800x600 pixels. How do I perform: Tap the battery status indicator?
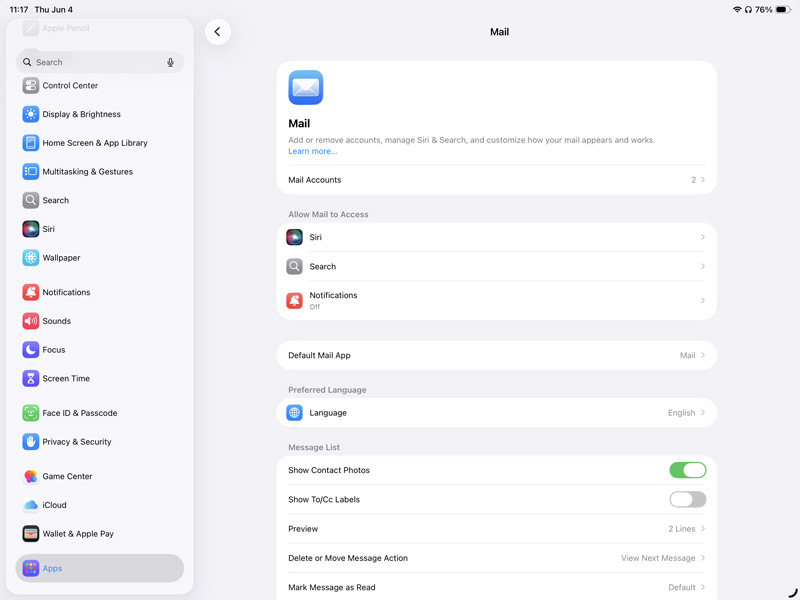783,9
